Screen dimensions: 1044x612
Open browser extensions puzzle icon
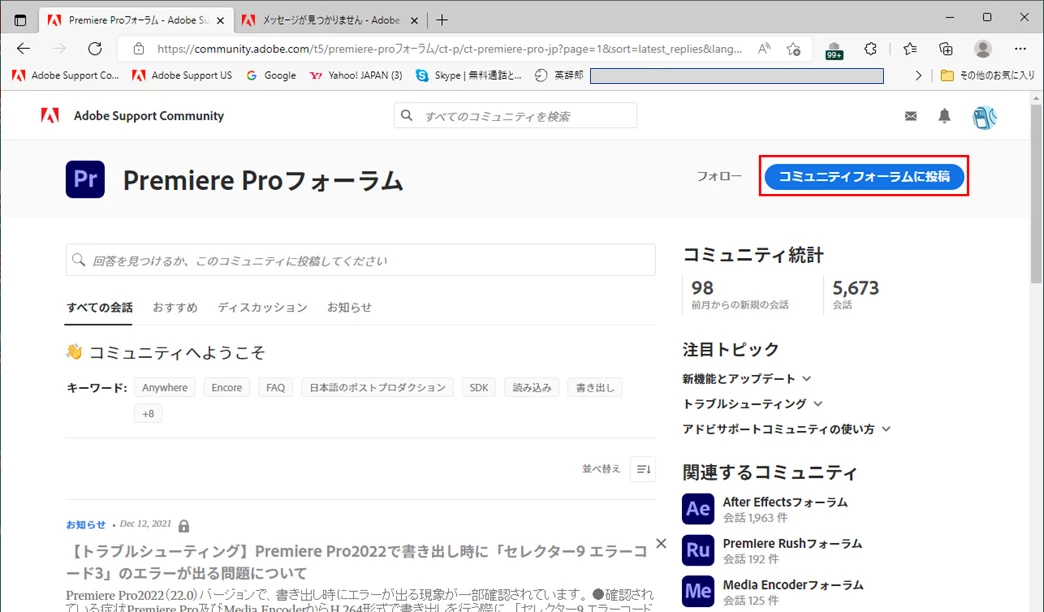pos(870,49)
